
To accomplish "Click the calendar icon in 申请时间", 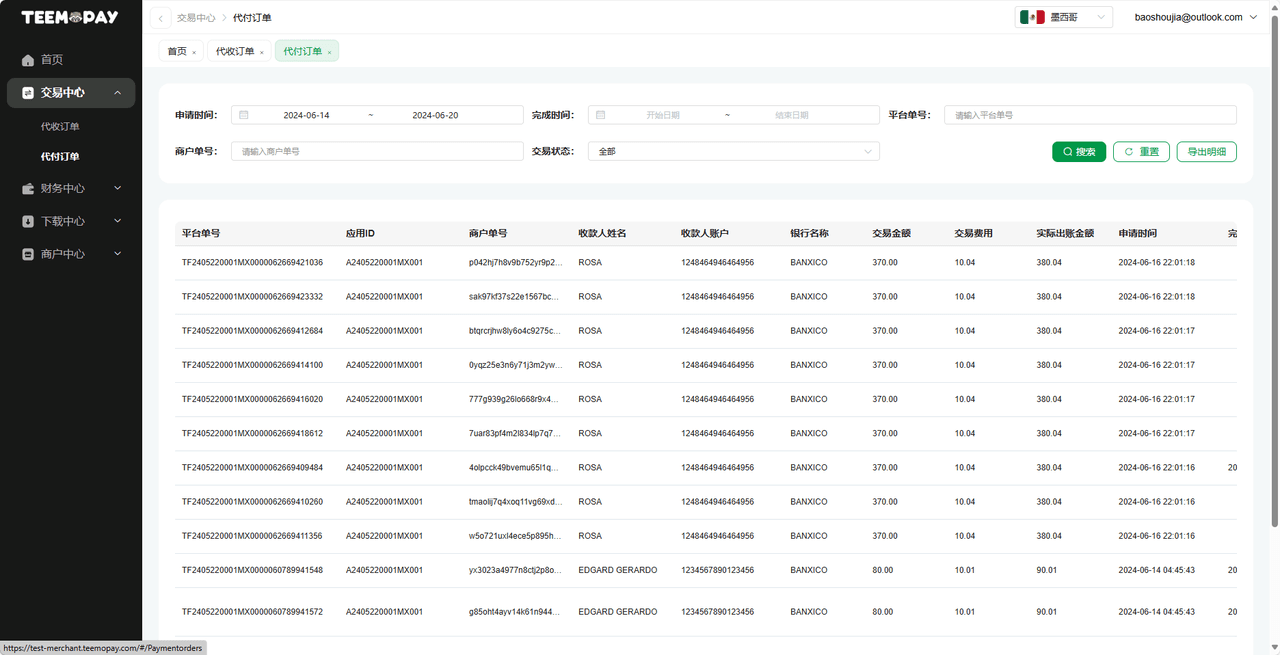I will [x=244, y=115].
